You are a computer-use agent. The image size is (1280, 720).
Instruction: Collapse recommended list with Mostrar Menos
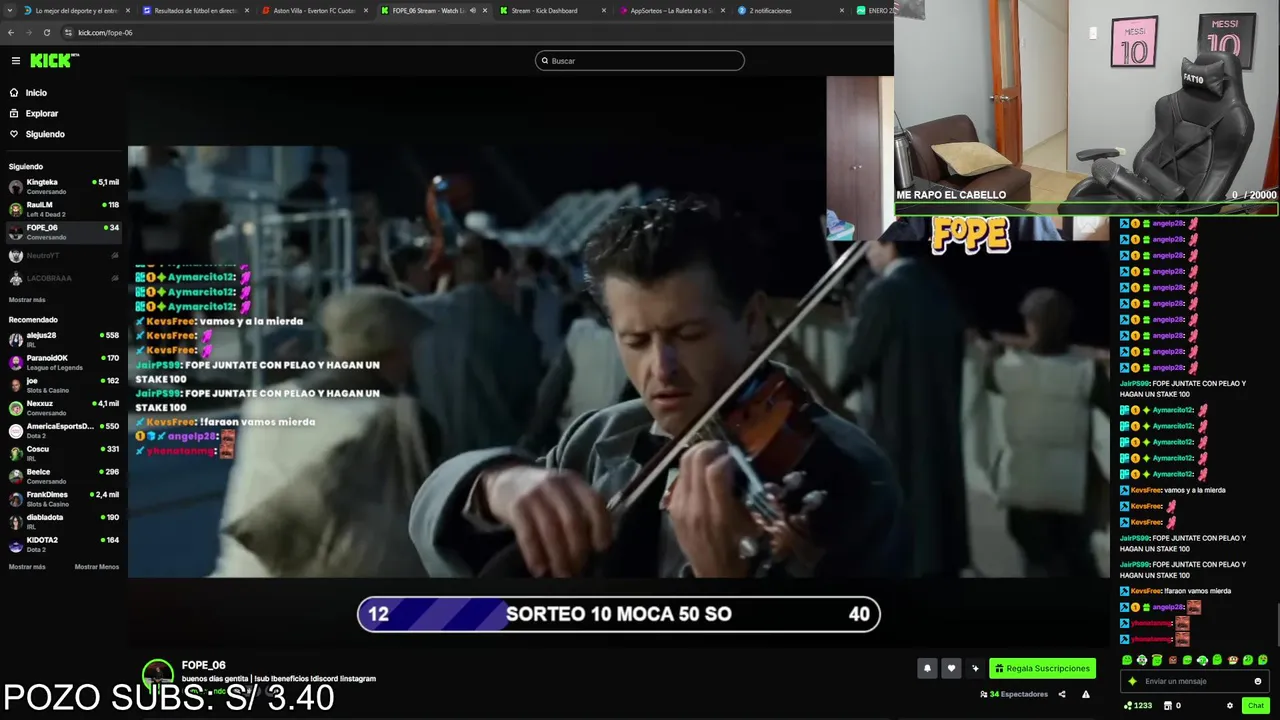click(x=96, y=567)
